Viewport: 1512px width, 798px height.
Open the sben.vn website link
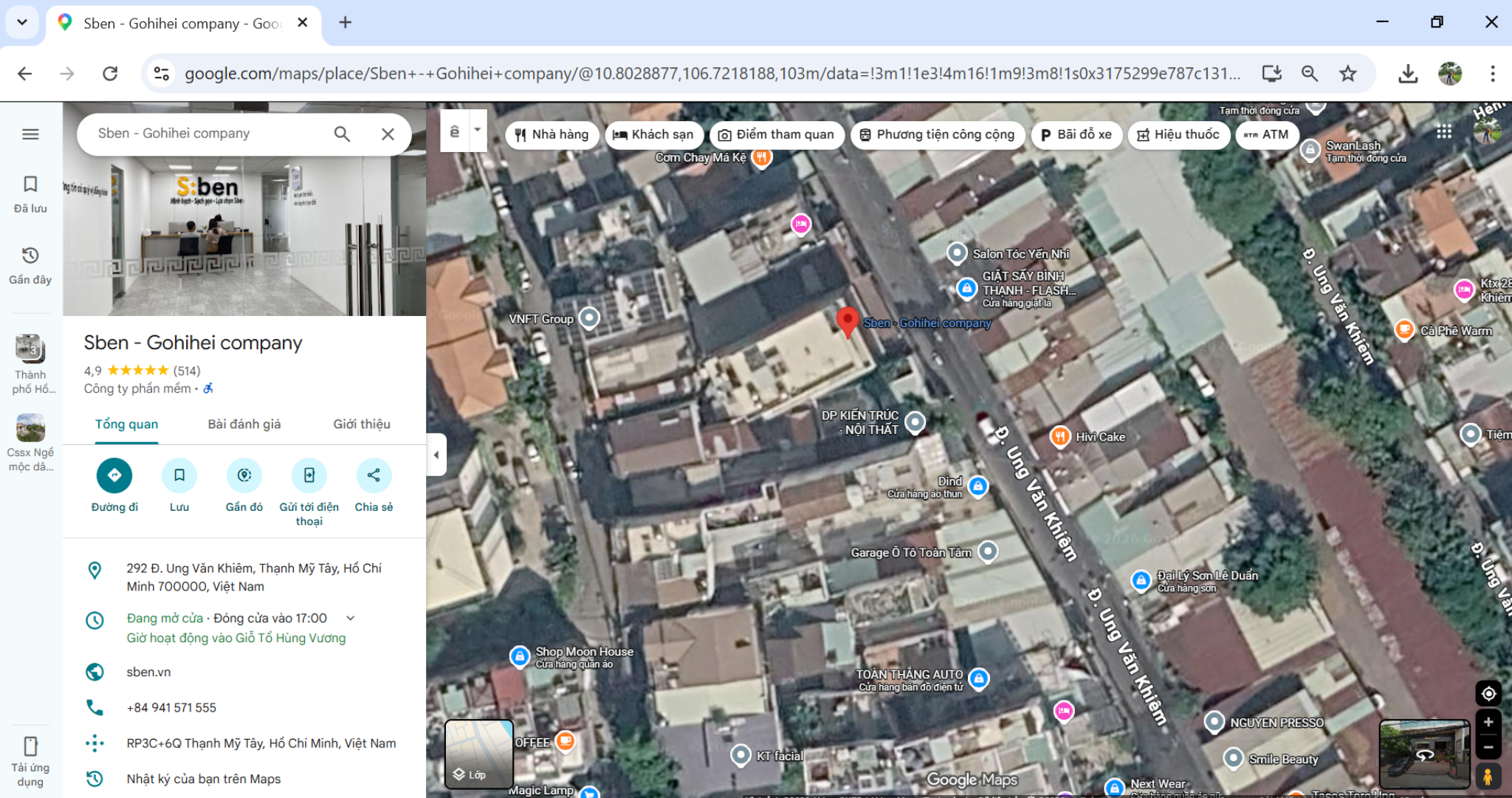coord(148,672)
